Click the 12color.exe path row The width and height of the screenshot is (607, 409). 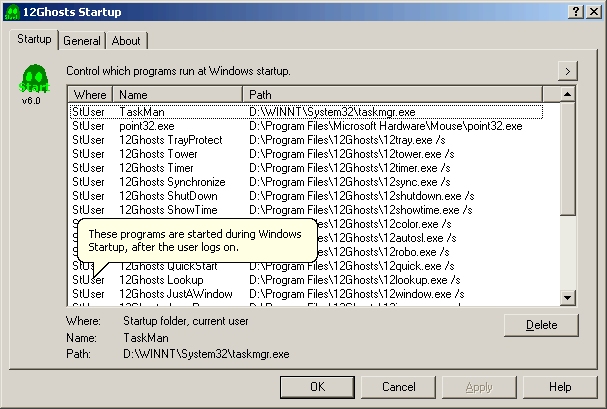pos(385,224)
